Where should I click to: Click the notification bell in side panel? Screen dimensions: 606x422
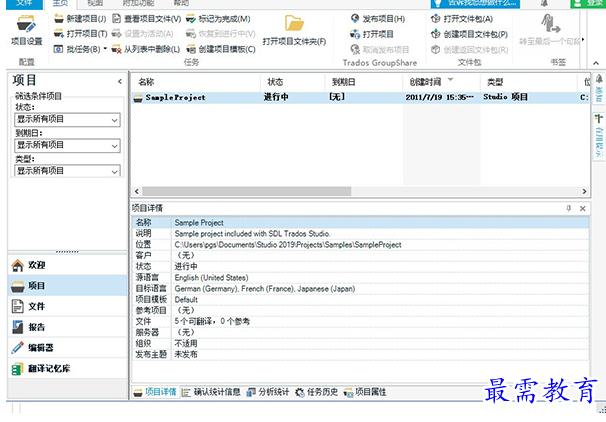point(599,79)
